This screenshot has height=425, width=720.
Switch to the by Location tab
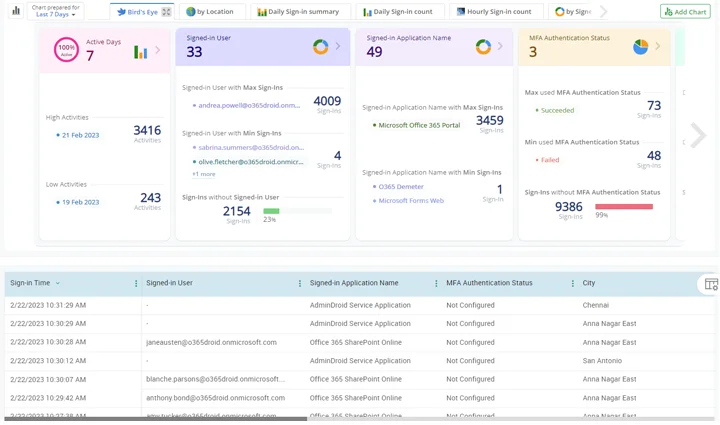[x=210, y=12]
